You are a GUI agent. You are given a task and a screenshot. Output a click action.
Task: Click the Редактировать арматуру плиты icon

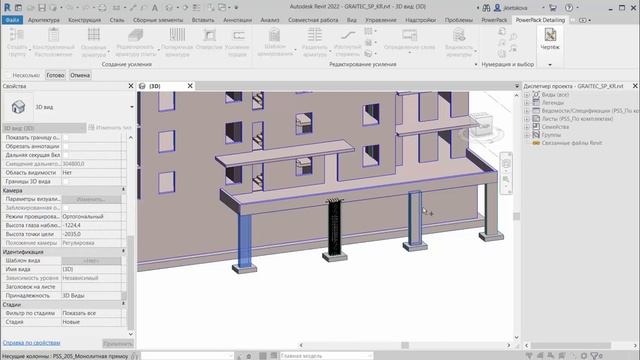coord(136,35)
